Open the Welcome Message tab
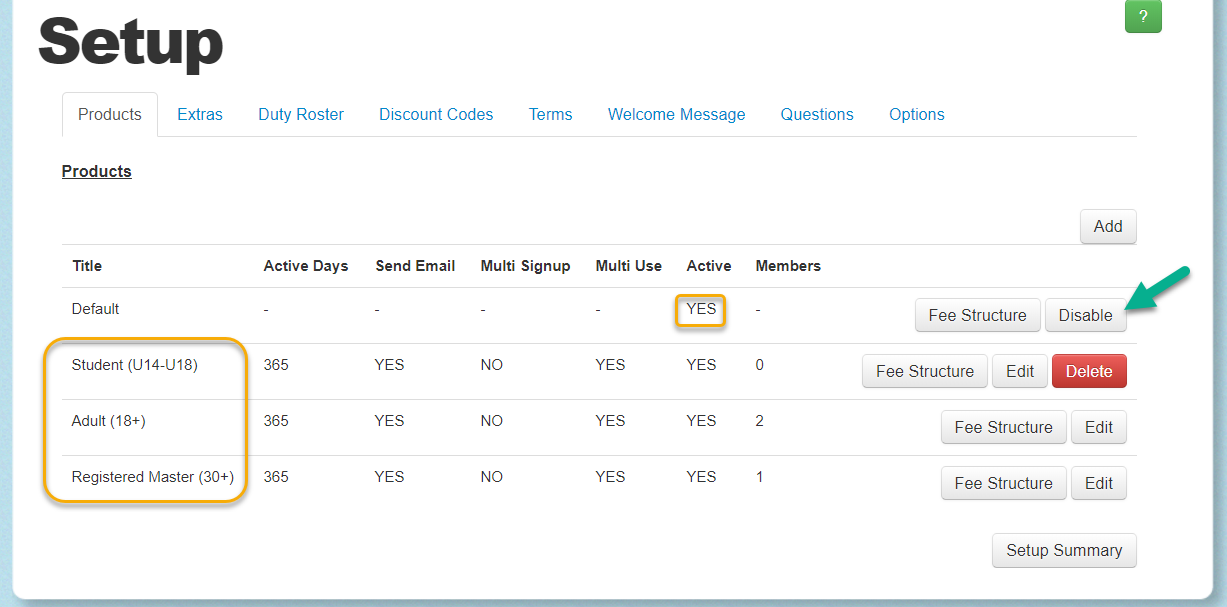Viewport: 1227px width, 607px height. click(677, 114)
